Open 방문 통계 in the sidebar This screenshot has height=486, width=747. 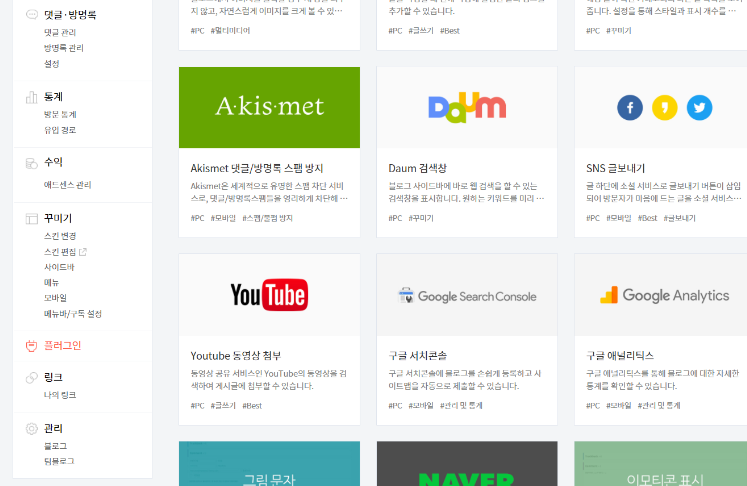pyautogui.click(x=60, y=114)
